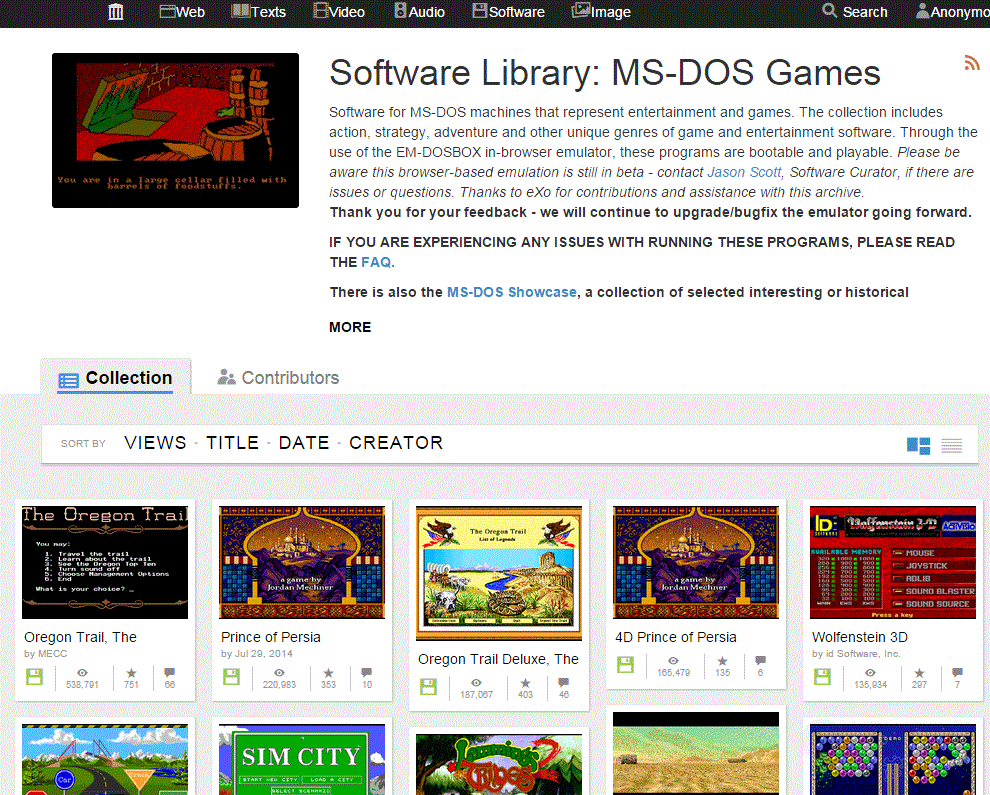The height and width of the screenshot is (795, 990).
Task: Open the bubble shooter game thumbnail
Action: point(893,760)
